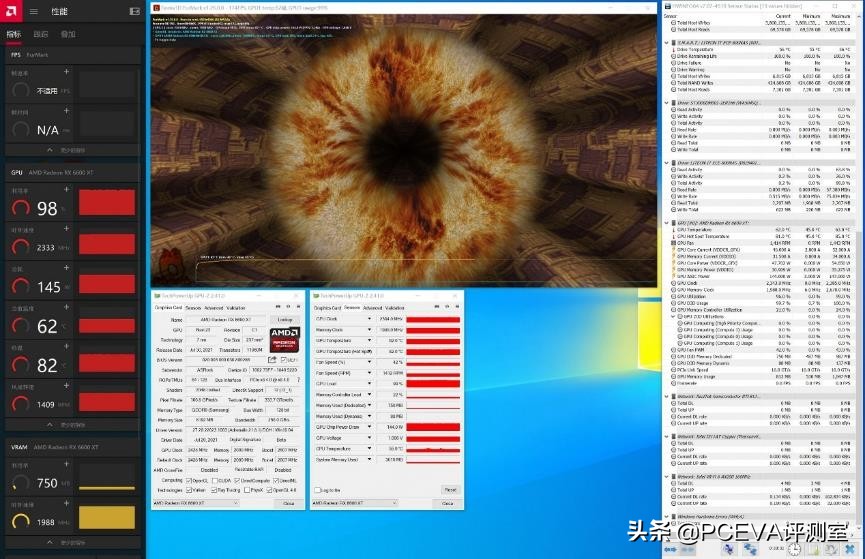Click the Bus Interface question mark icon
The image size is (865, 559).
298,380
